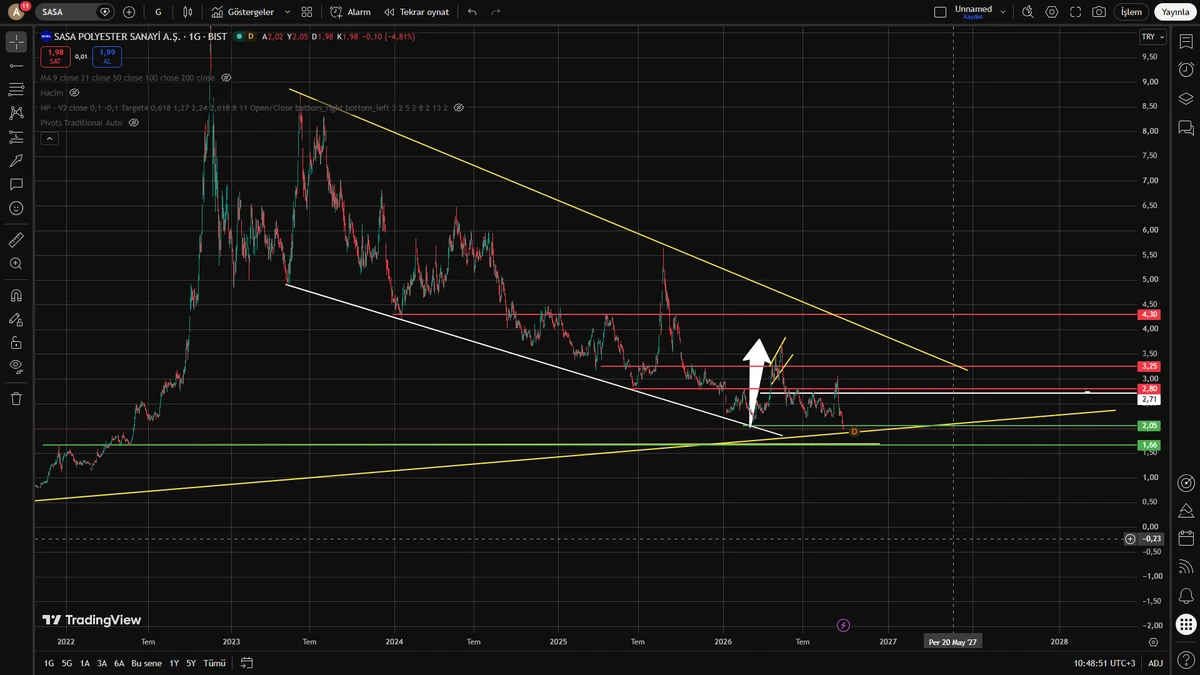The height and width of the screenshot is (675, 1200).
Task: Open quick search lightning icon
Action: 1027,12
